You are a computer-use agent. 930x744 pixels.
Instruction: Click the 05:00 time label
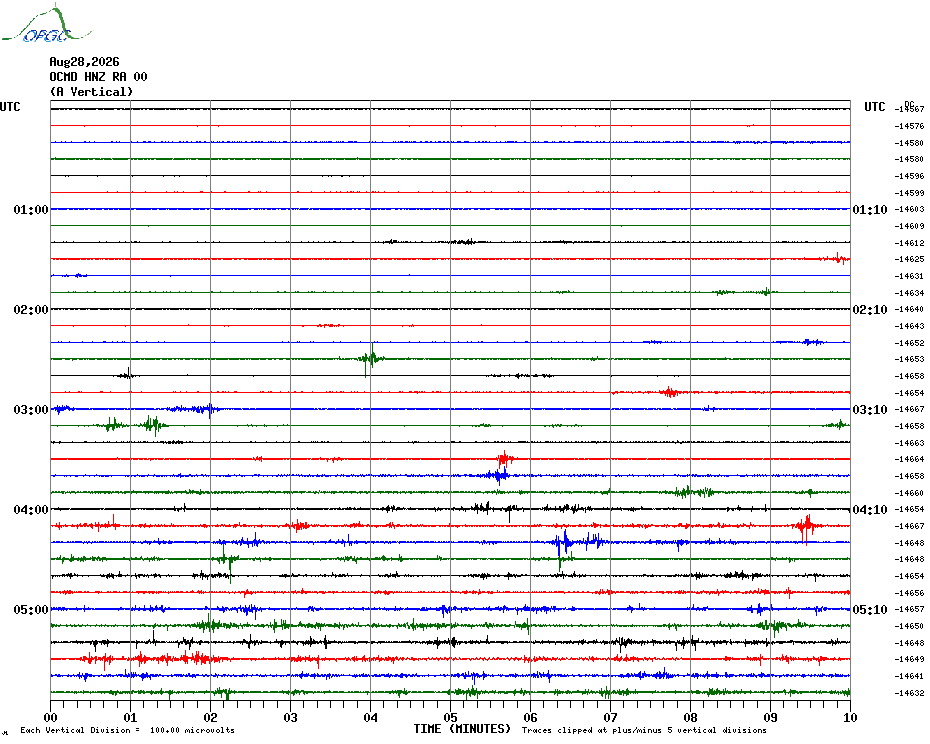point(31,610)
